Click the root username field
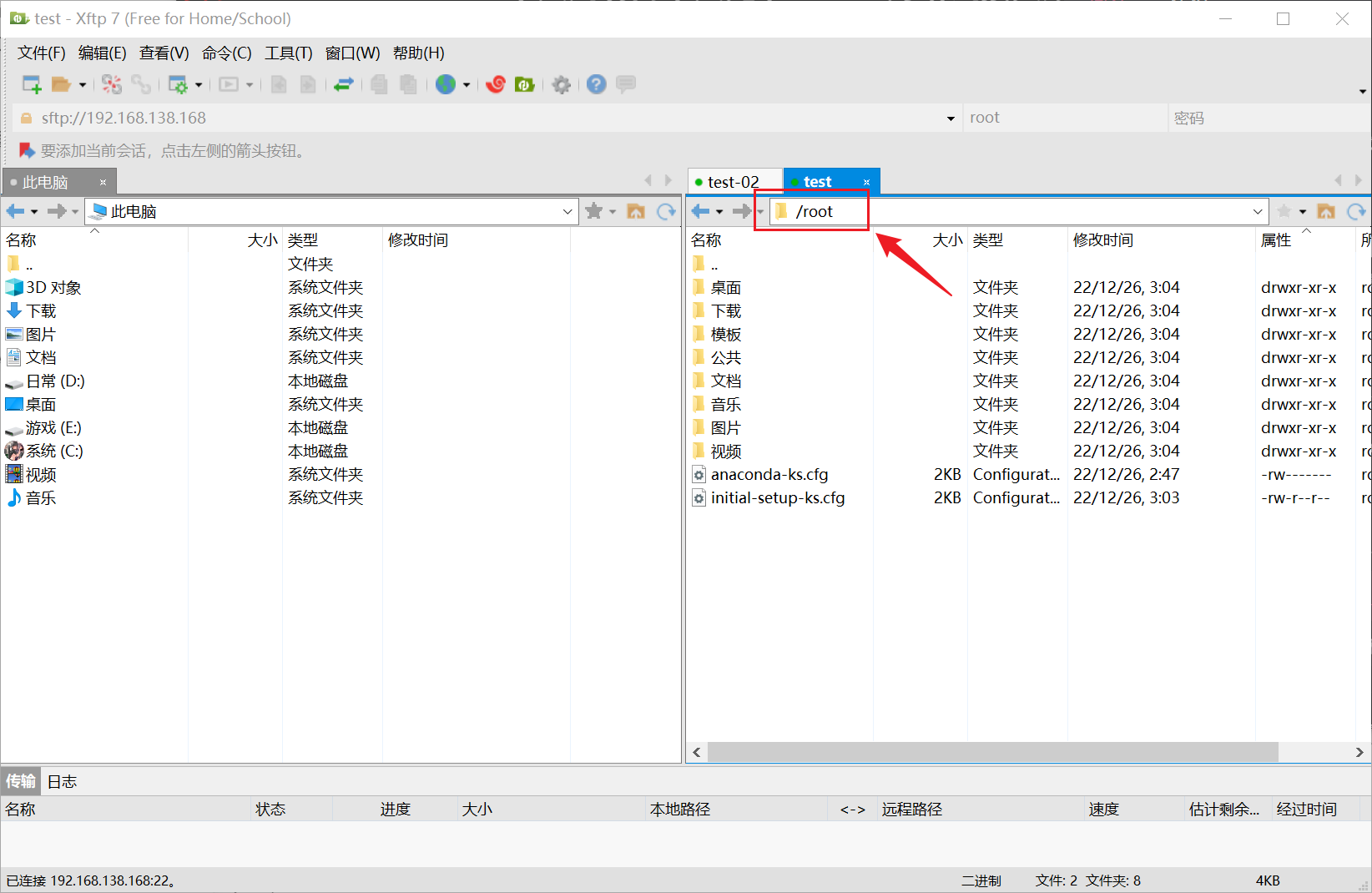The height and width of the screenshot is (893, 1372). click(x=1064, y=118)
